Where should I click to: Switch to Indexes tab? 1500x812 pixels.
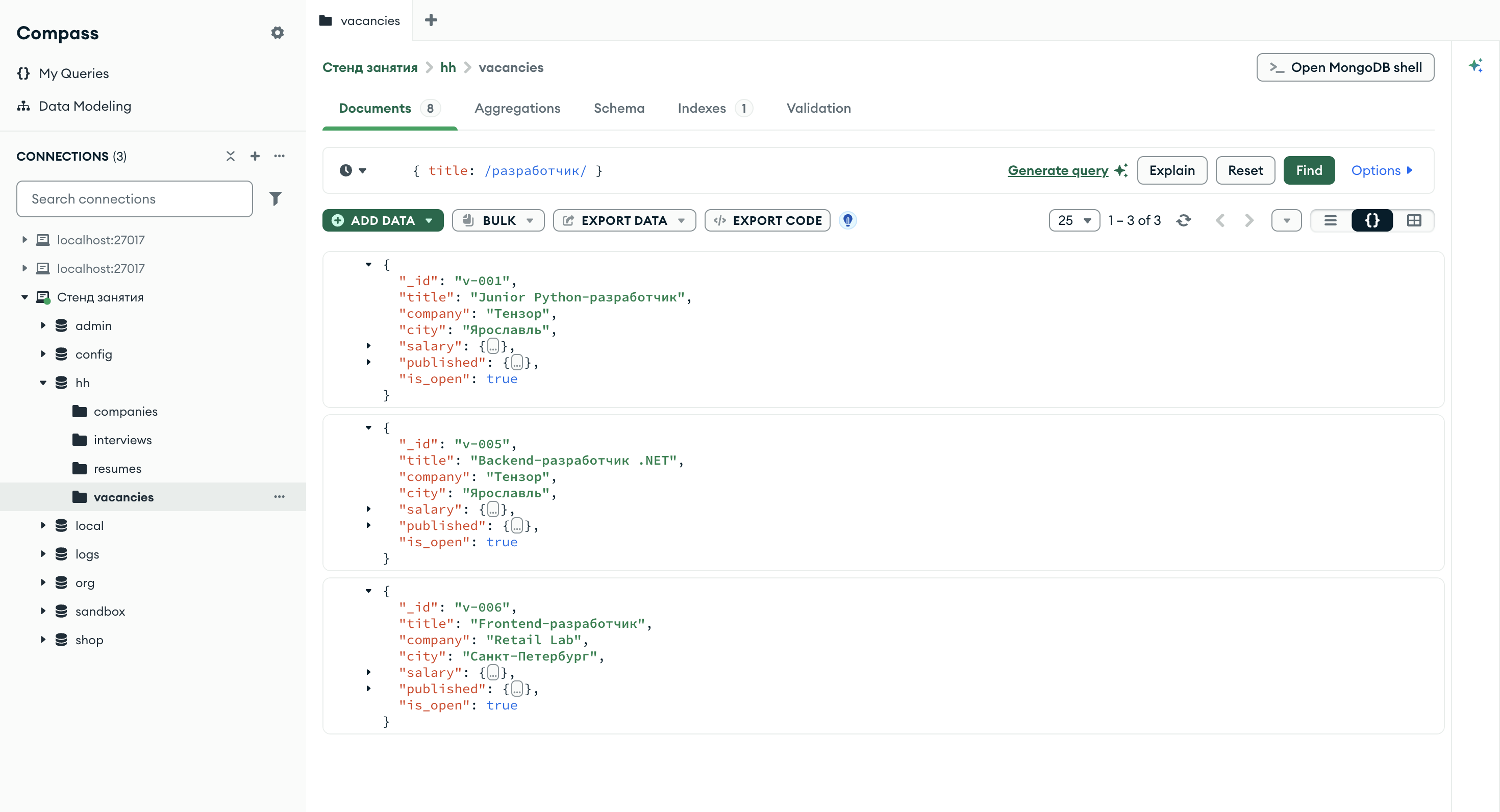coord(714,108)
